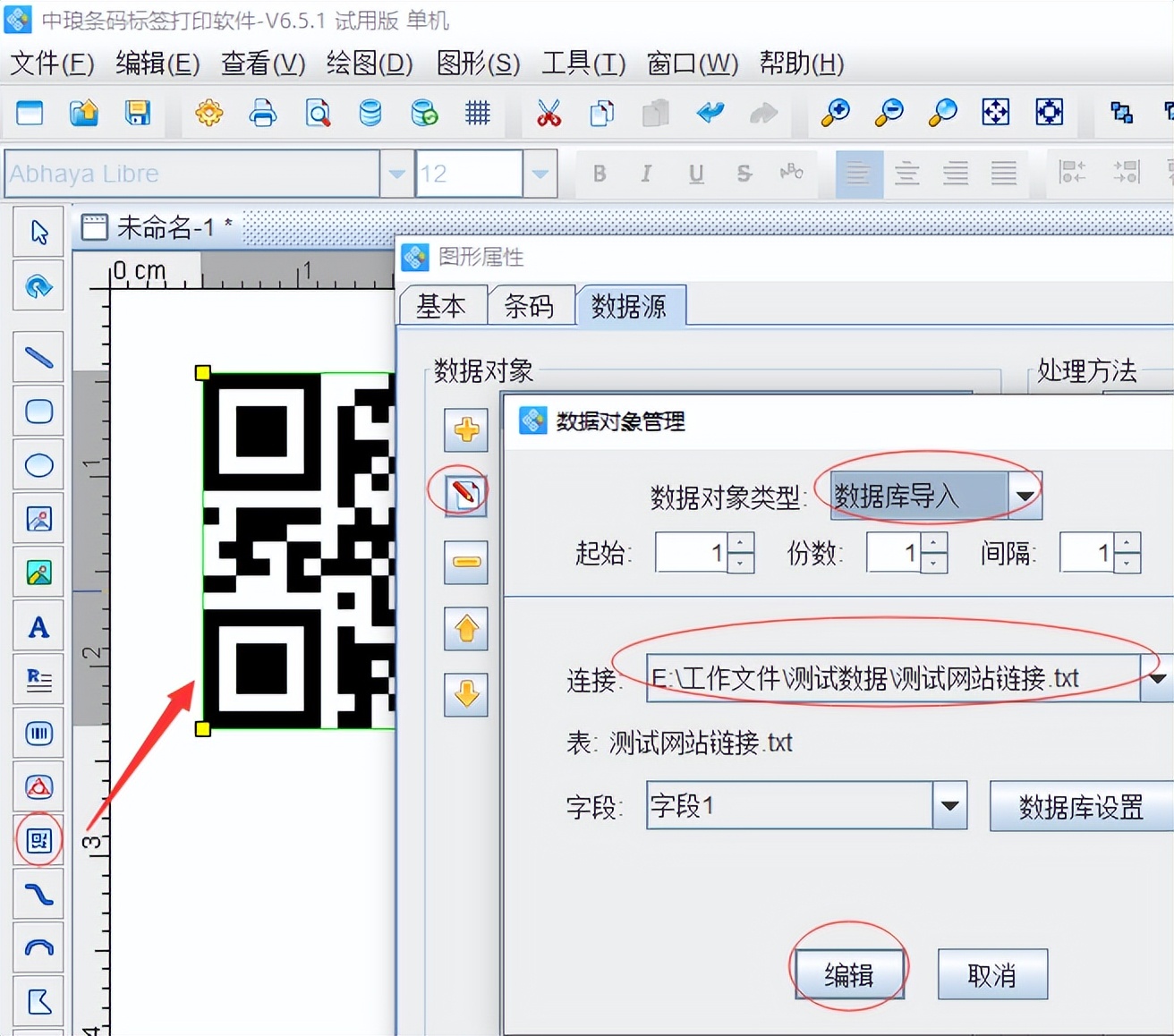Open the 文件(F) menu

coord(52,64)
